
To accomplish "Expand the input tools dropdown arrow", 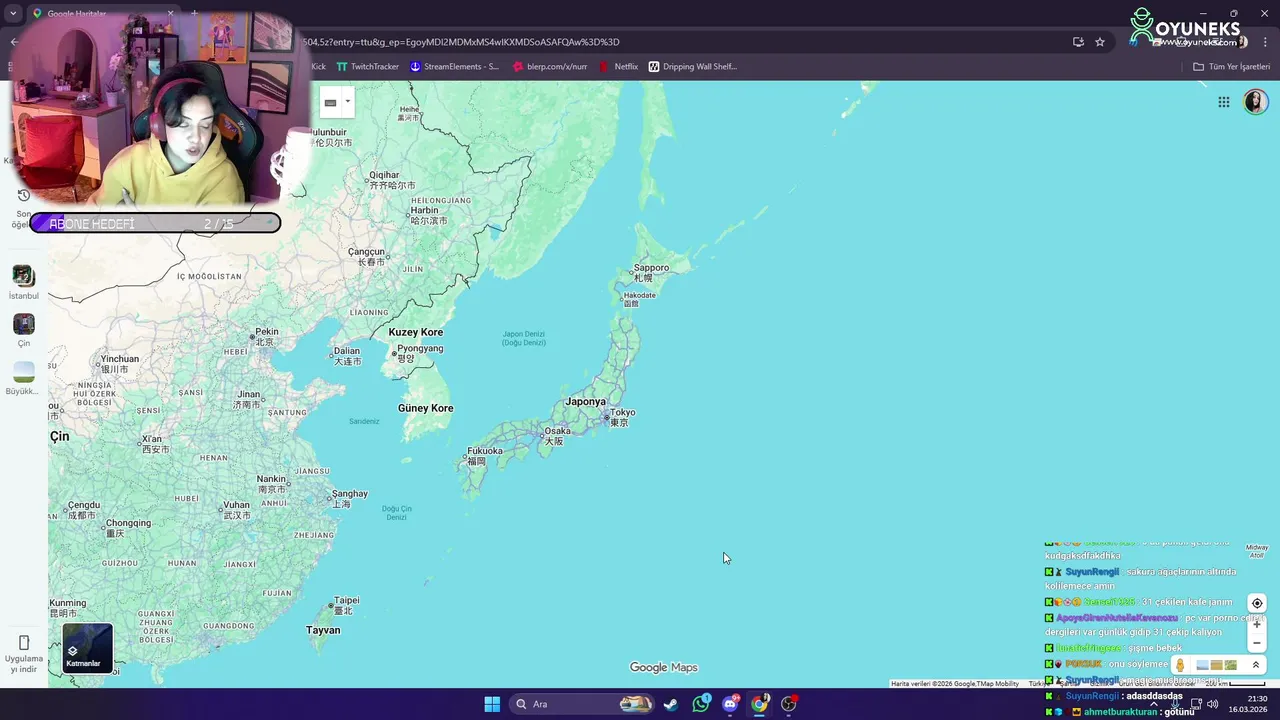I will pos(348,101).
